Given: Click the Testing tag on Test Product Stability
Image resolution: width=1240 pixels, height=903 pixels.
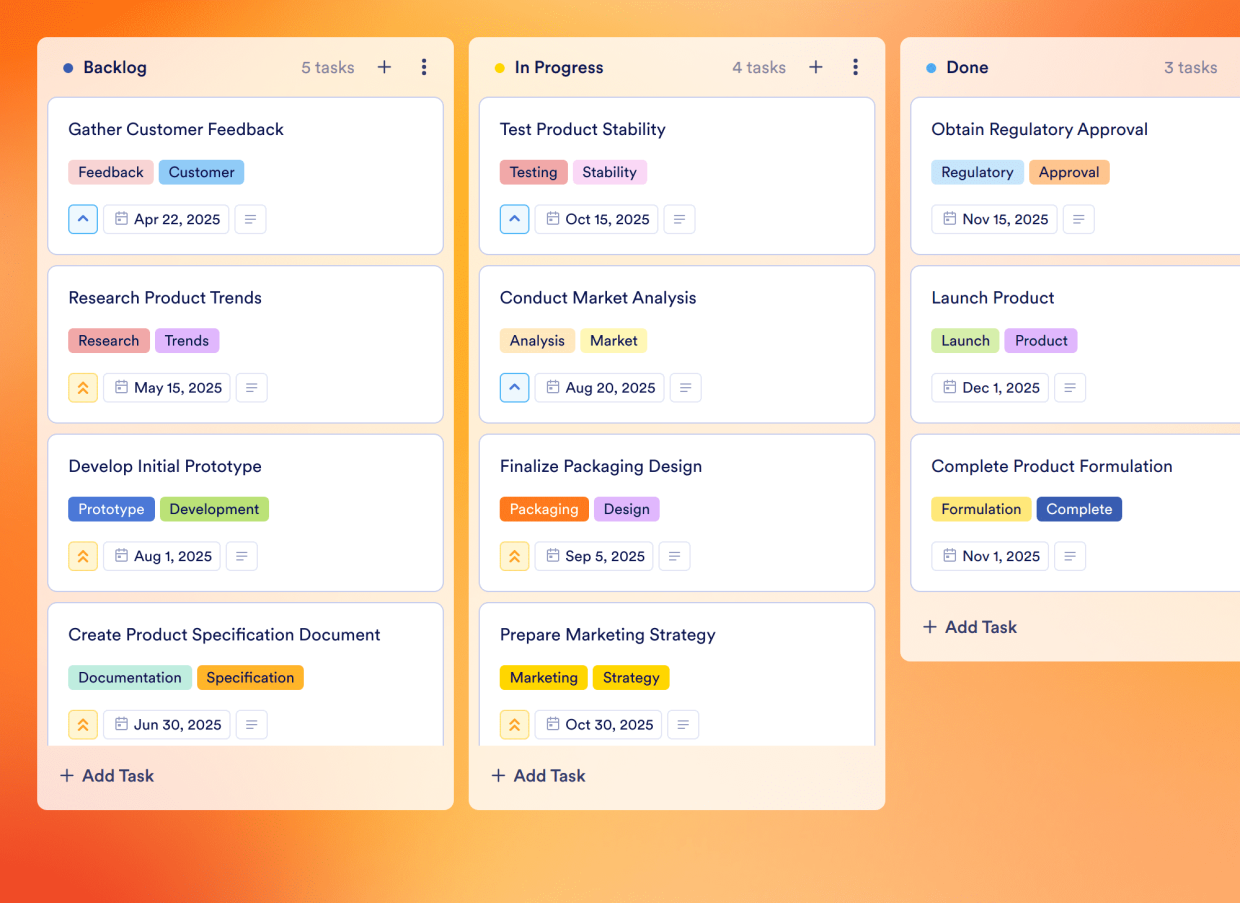Looking at the screenshot, I should pos(533,172).
